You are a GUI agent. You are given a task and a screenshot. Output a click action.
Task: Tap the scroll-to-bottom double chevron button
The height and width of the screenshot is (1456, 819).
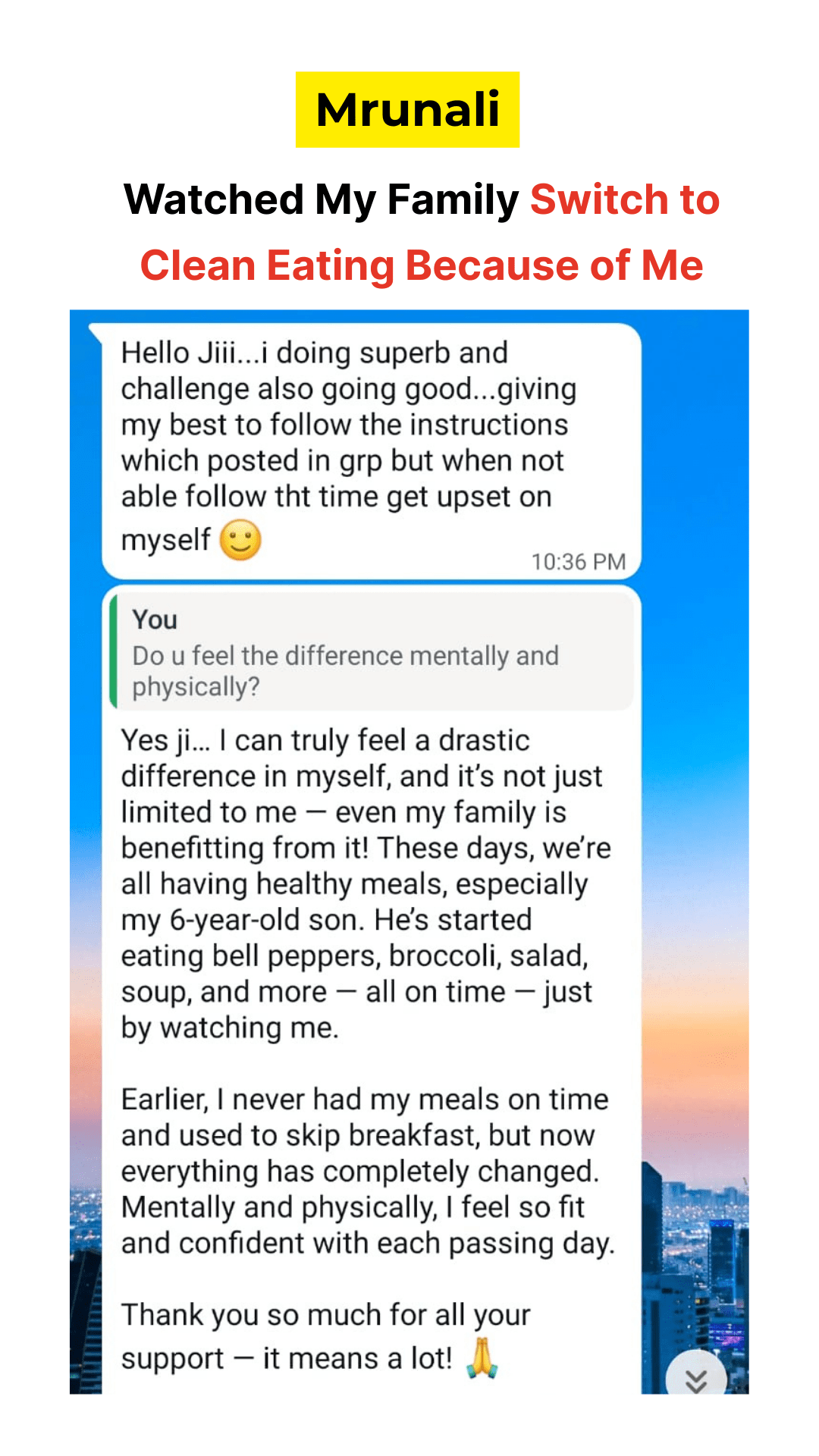pyautogui.click(x=695, y=1378)
